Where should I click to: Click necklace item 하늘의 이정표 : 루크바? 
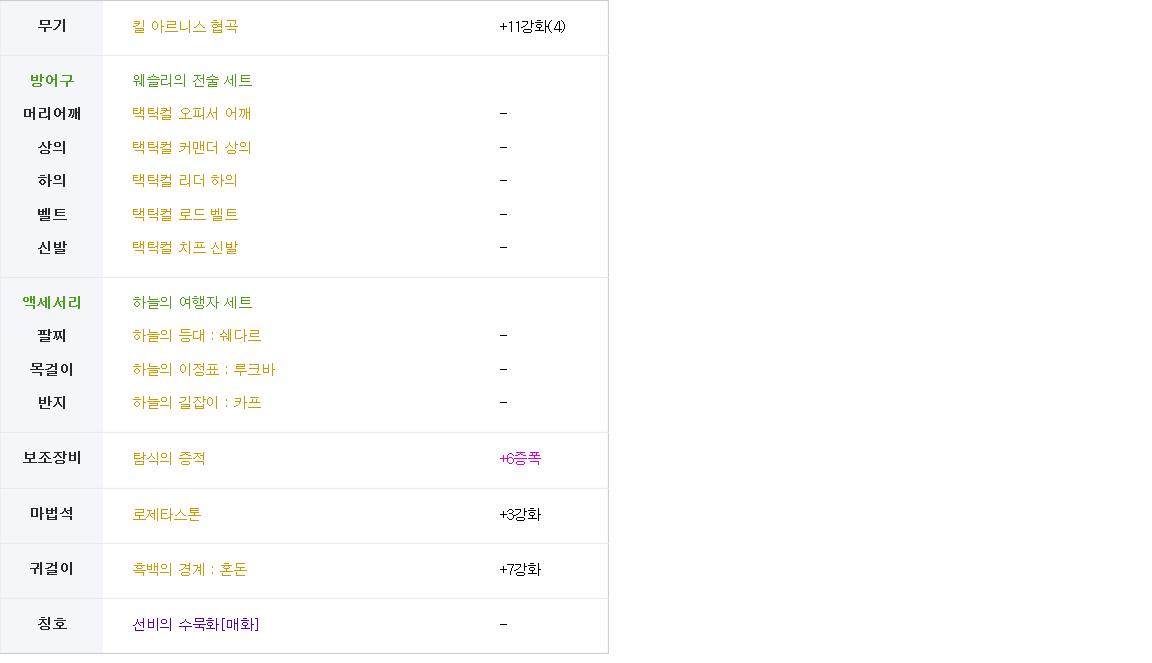(203, 370)
